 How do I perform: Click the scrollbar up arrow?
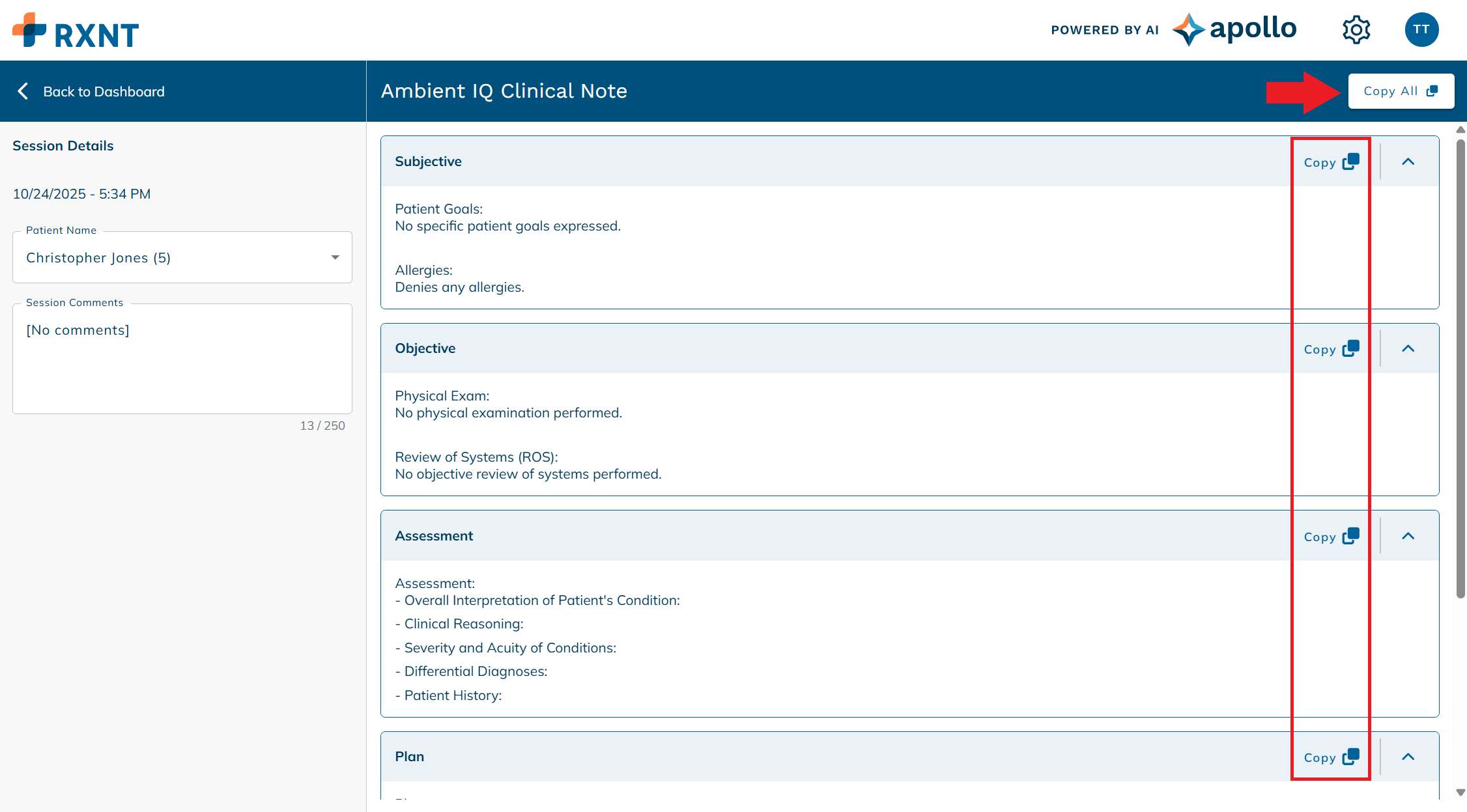(x=1460, y=130)
